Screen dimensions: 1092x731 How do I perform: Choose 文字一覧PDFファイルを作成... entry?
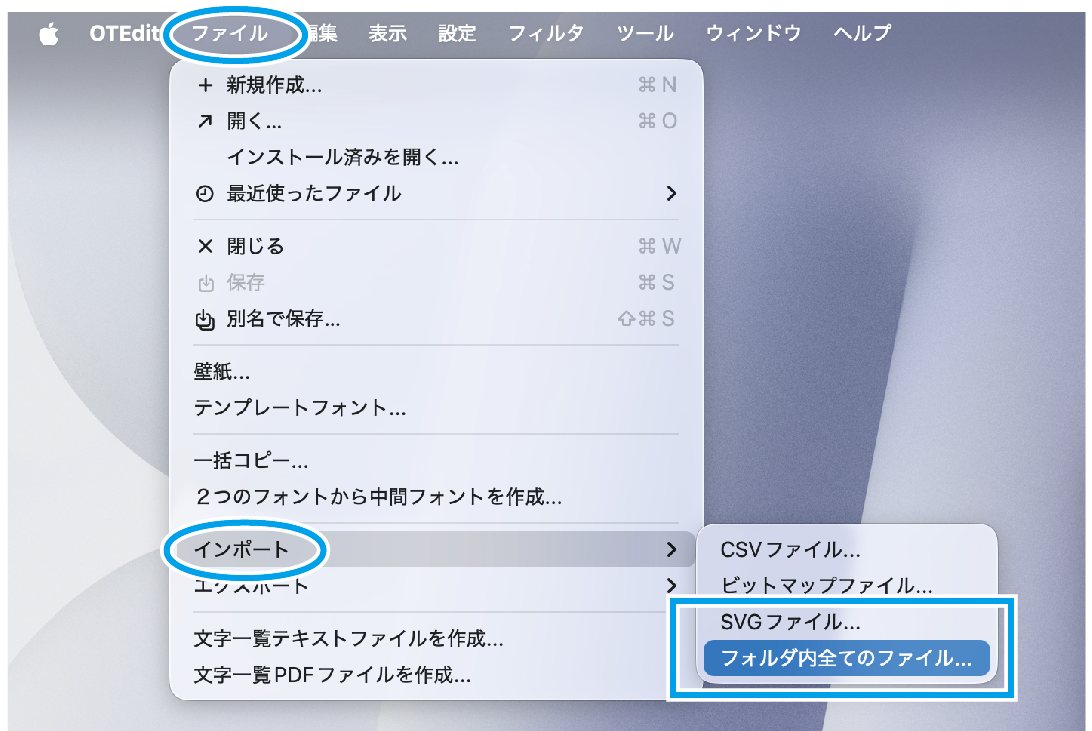(332, 675)
